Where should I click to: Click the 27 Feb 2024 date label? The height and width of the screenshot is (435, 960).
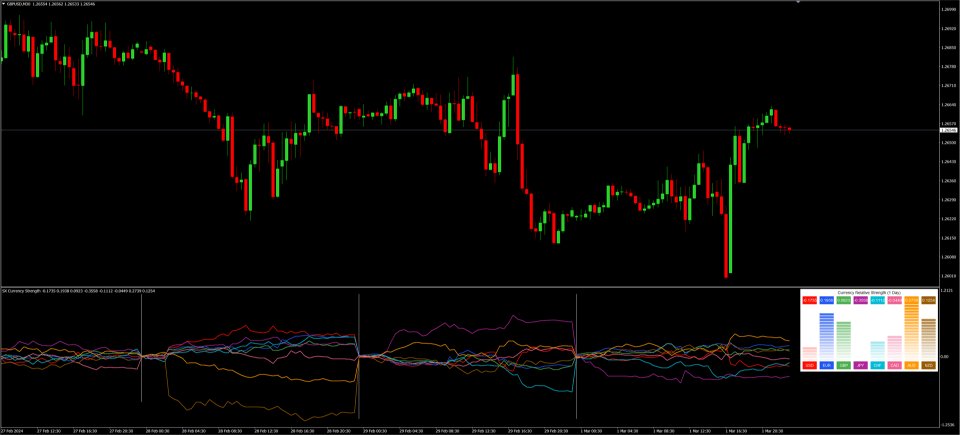(13, 431)
